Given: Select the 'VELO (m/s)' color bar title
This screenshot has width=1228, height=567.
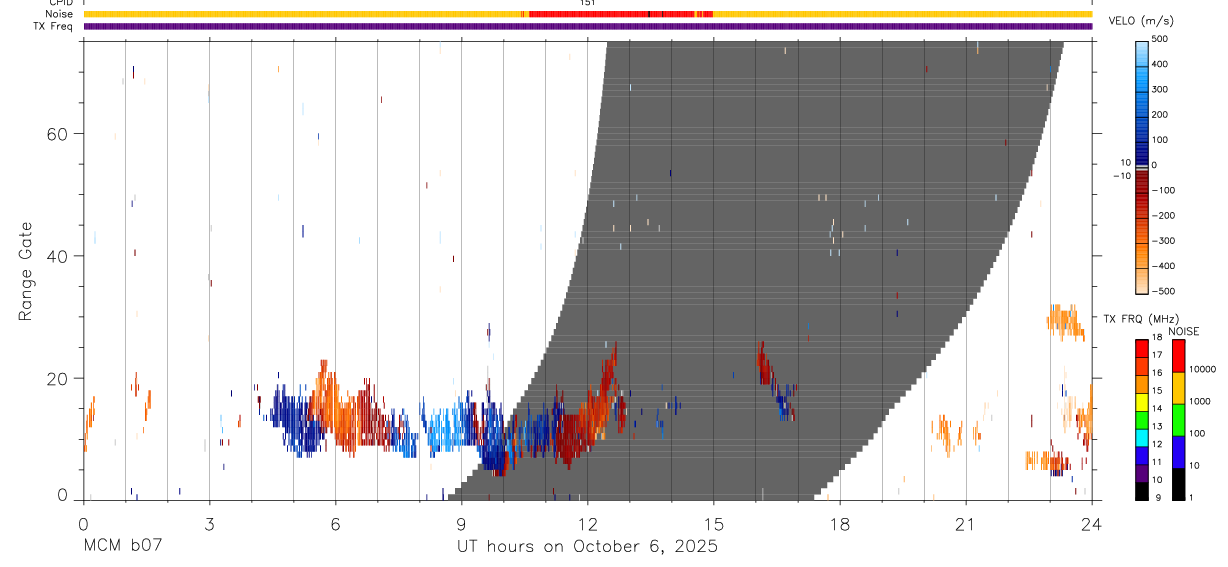Looking at the screenshot, I should (1142, 21).
